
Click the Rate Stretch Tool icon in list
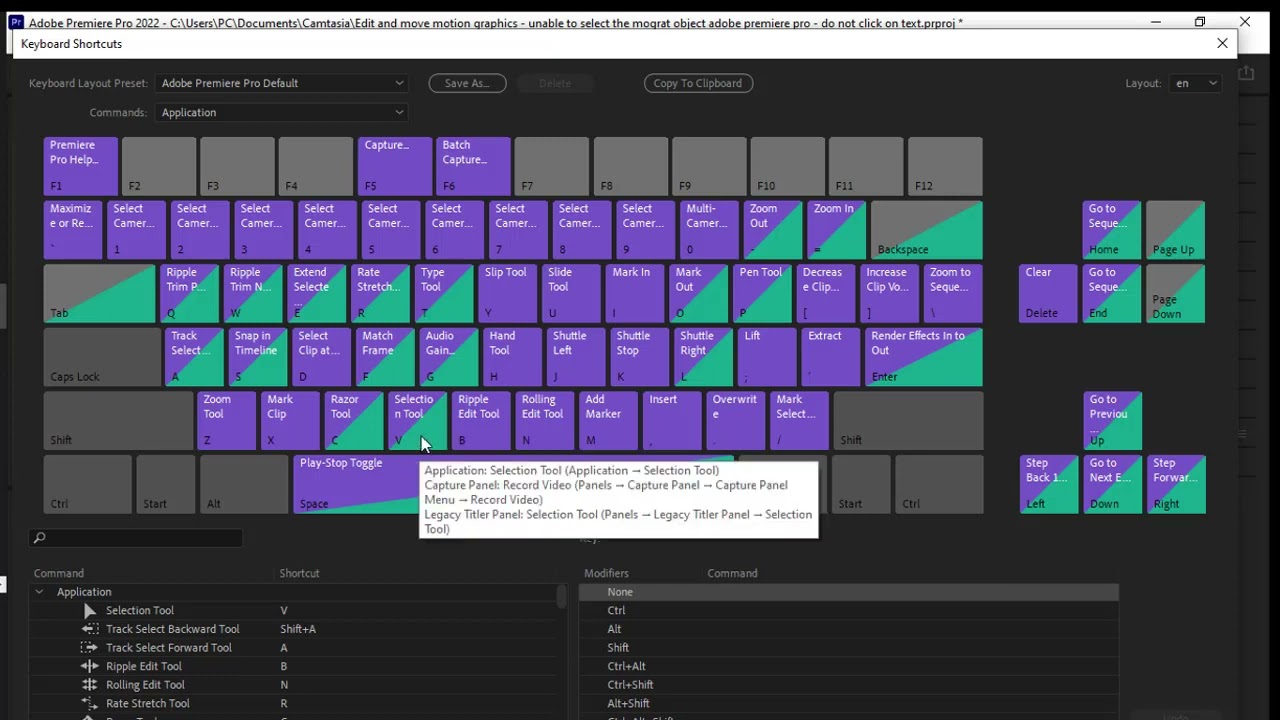point(90,703)
